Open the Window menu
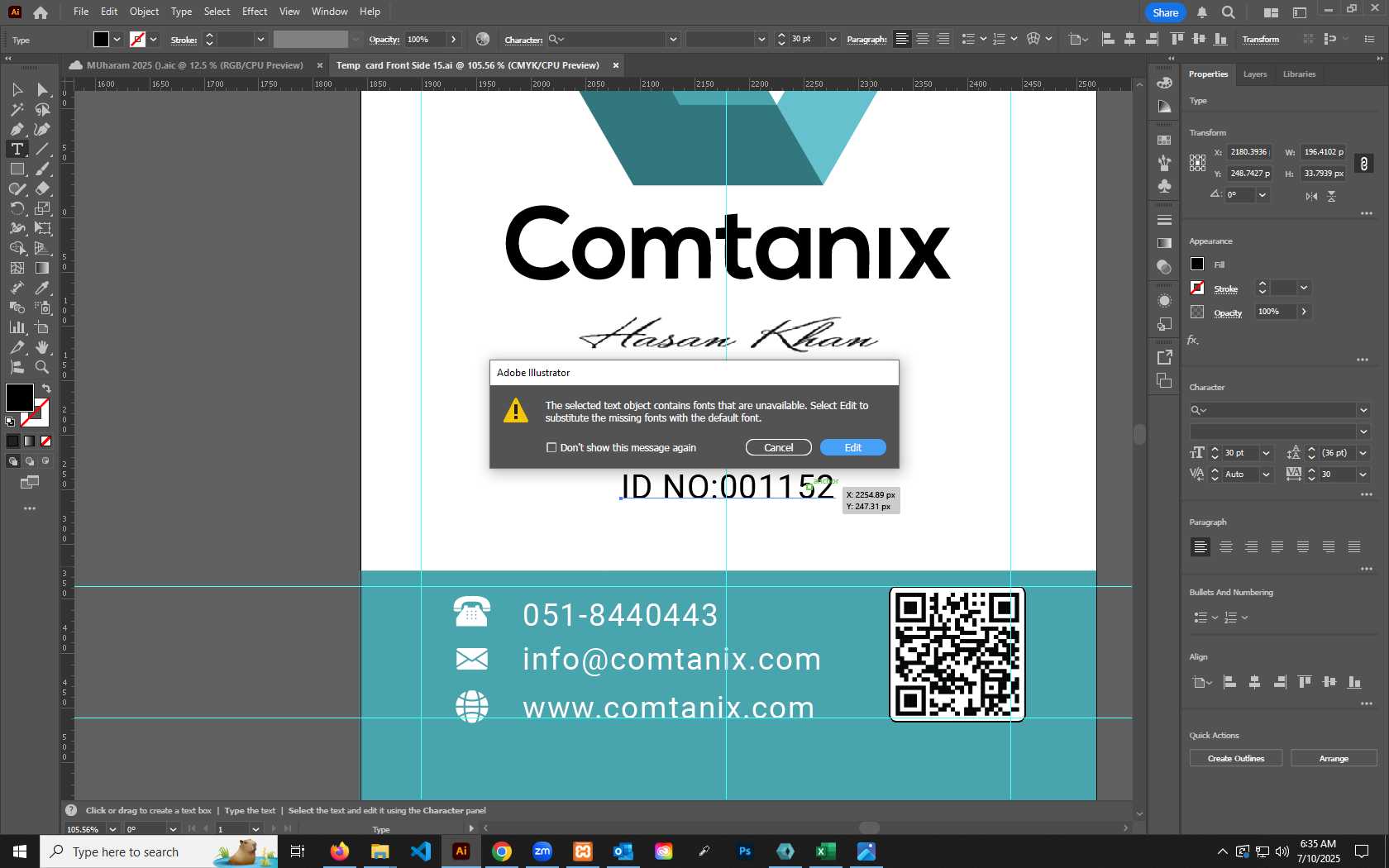The height and width of the screenshot is (868, 1389). pos(330,12)
